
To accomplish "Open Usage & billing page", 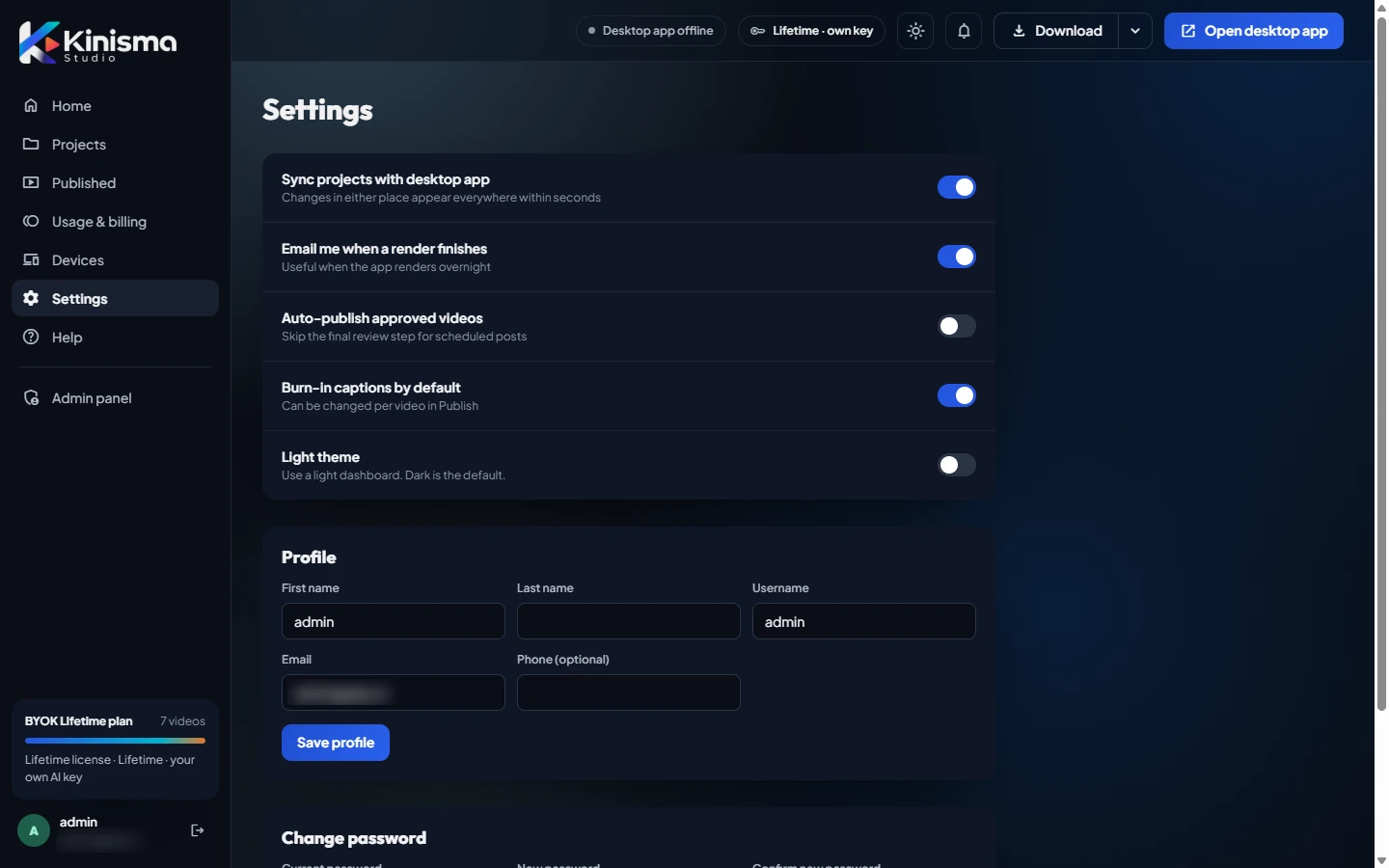I will 115,221.
